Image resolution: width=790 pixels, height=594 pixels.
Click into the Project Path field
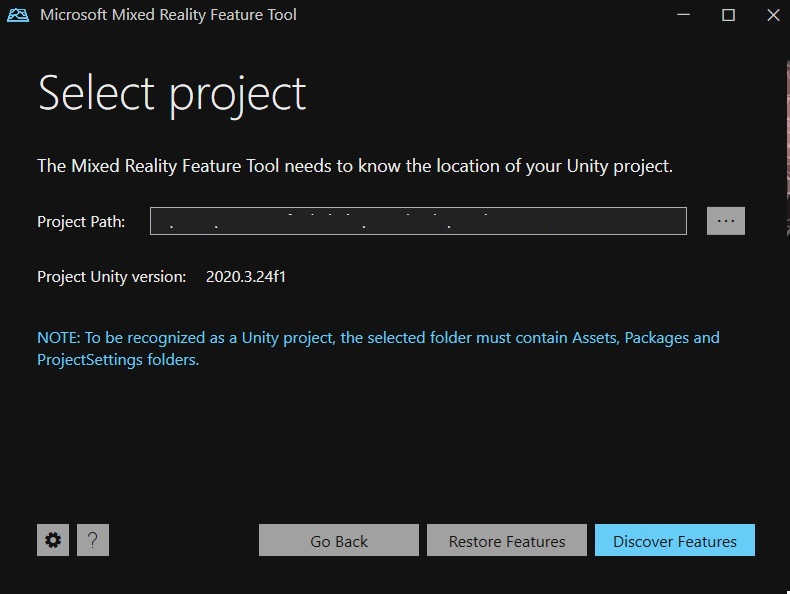pyautogui.click(x=418, y=221)
